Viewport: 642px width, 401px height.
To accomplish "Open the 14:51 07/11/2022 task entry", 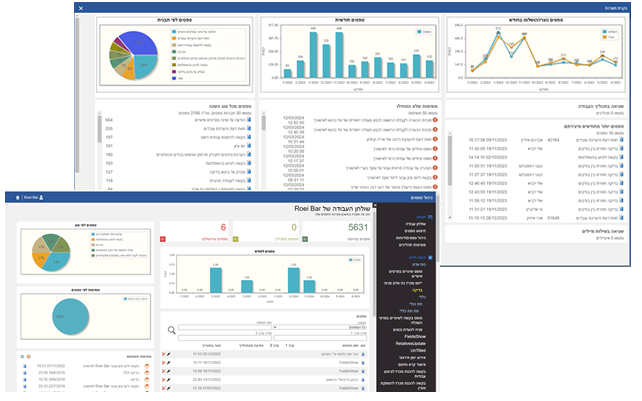I will 50,366.
